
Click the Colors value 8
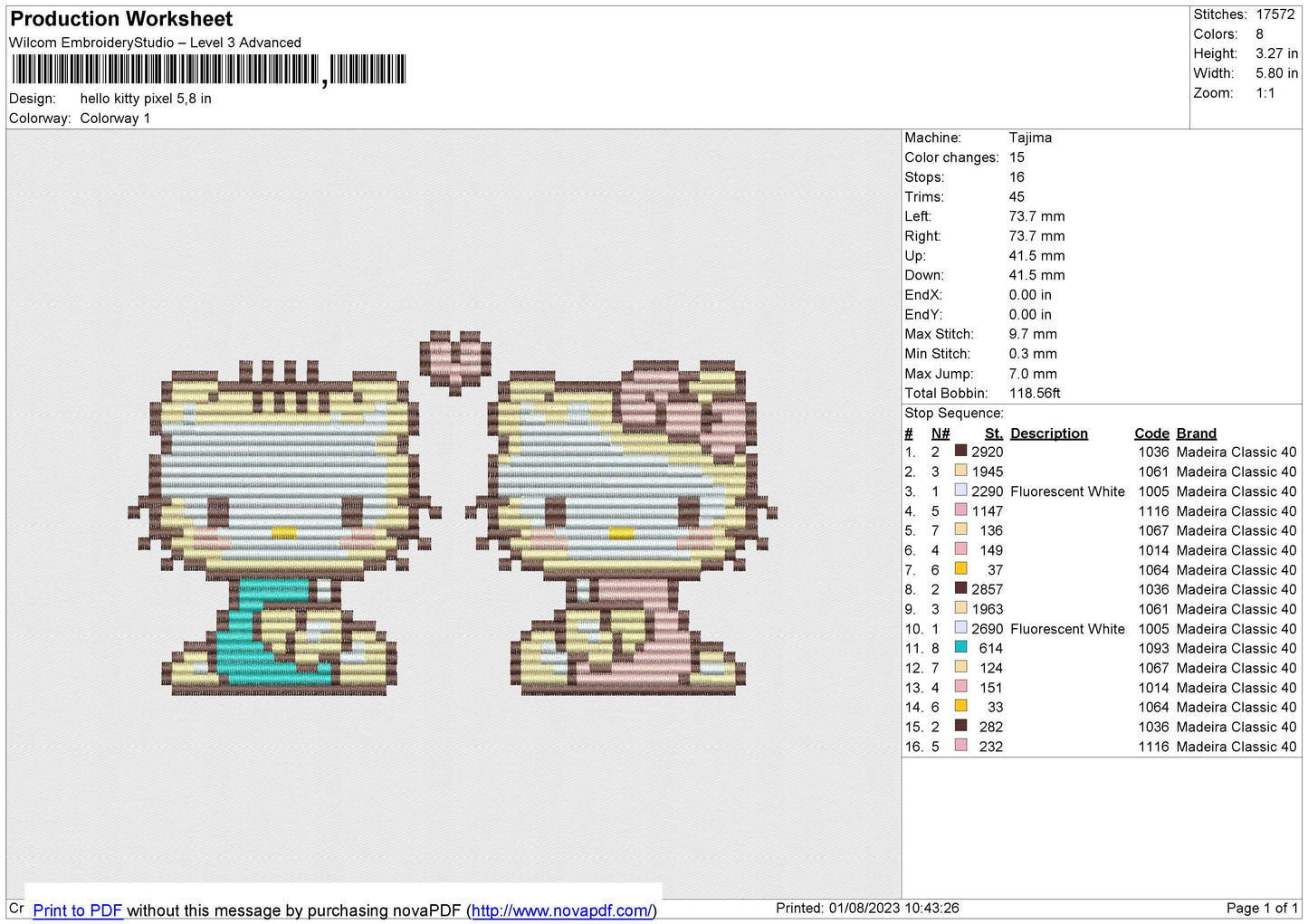tap(1260, 34)
